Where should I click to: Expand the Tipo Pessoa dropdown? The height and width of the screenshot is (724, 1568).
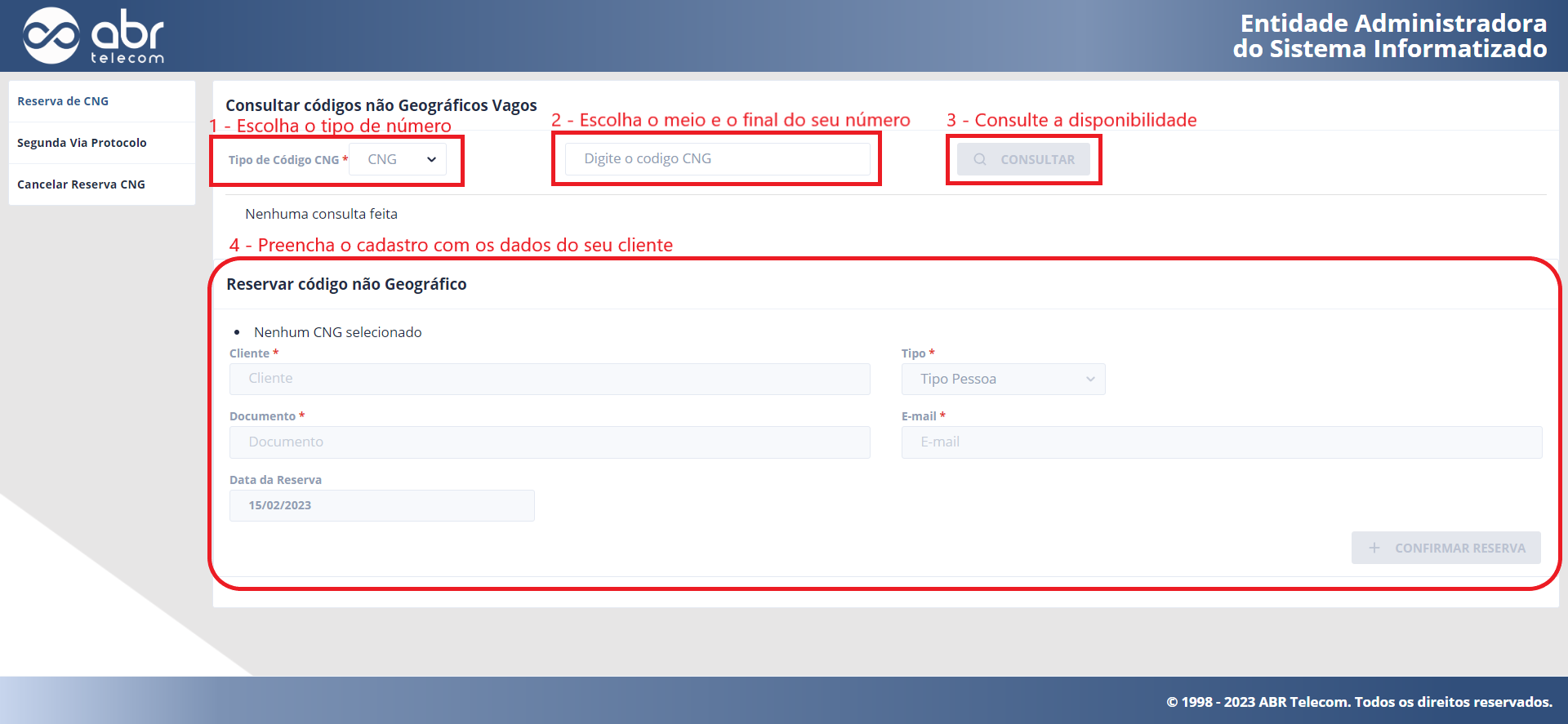pyautogui.click(x=1003, y=380)
